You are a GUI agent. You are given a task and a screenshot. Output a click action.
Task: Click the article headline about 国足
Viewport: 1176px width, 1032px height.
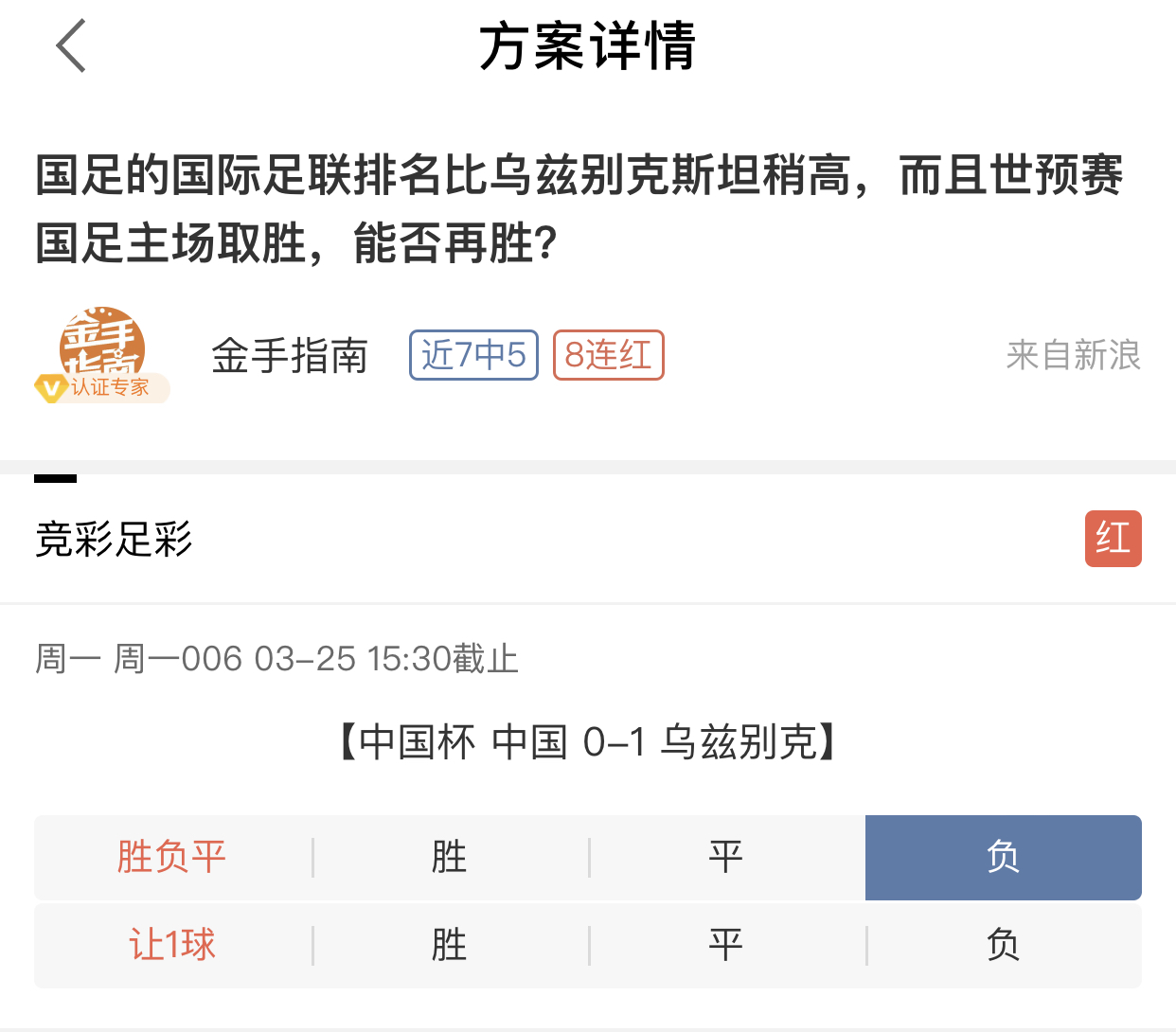click(579, 209)
